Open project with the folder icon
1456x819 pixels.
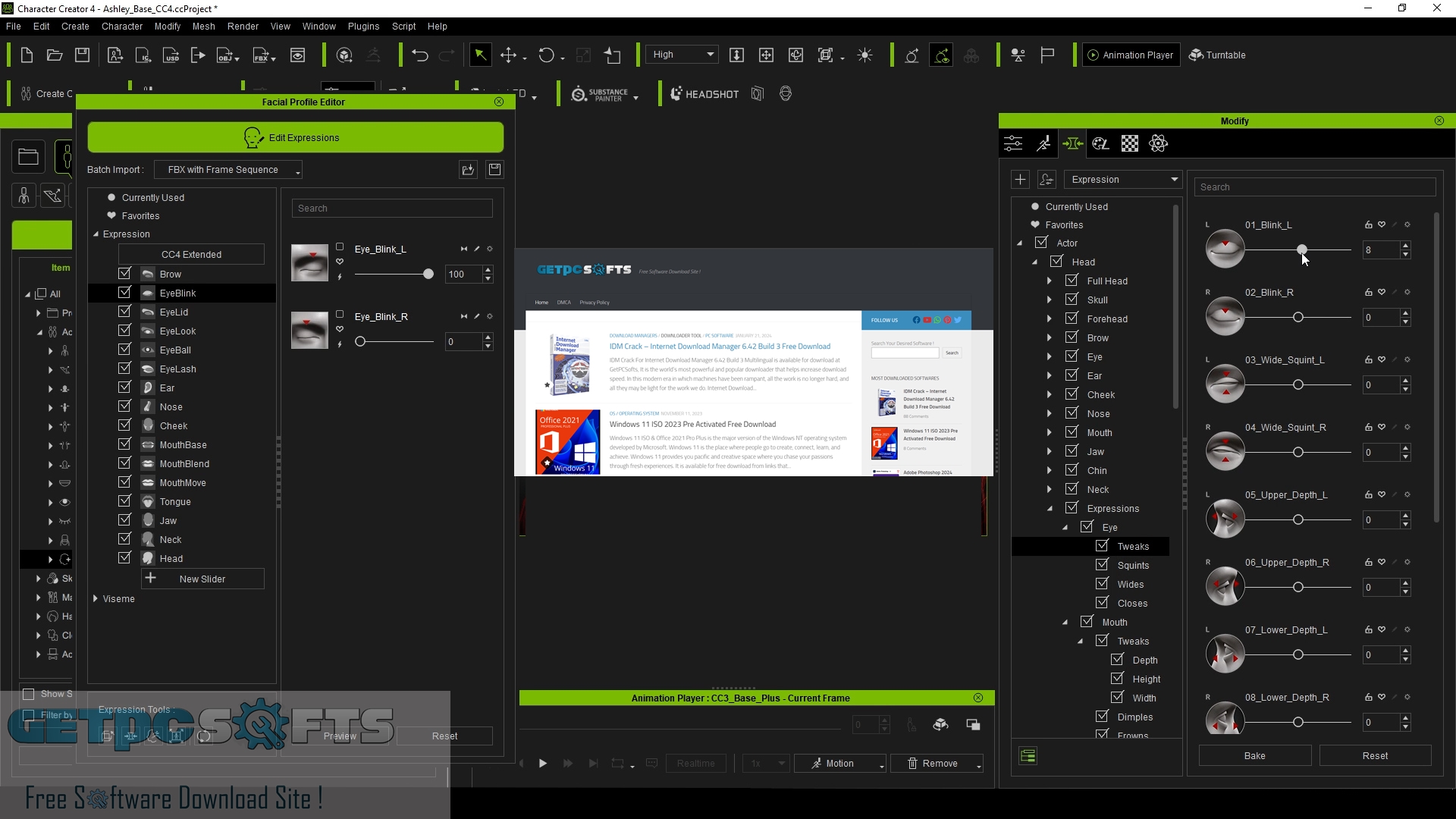[55, 55]
